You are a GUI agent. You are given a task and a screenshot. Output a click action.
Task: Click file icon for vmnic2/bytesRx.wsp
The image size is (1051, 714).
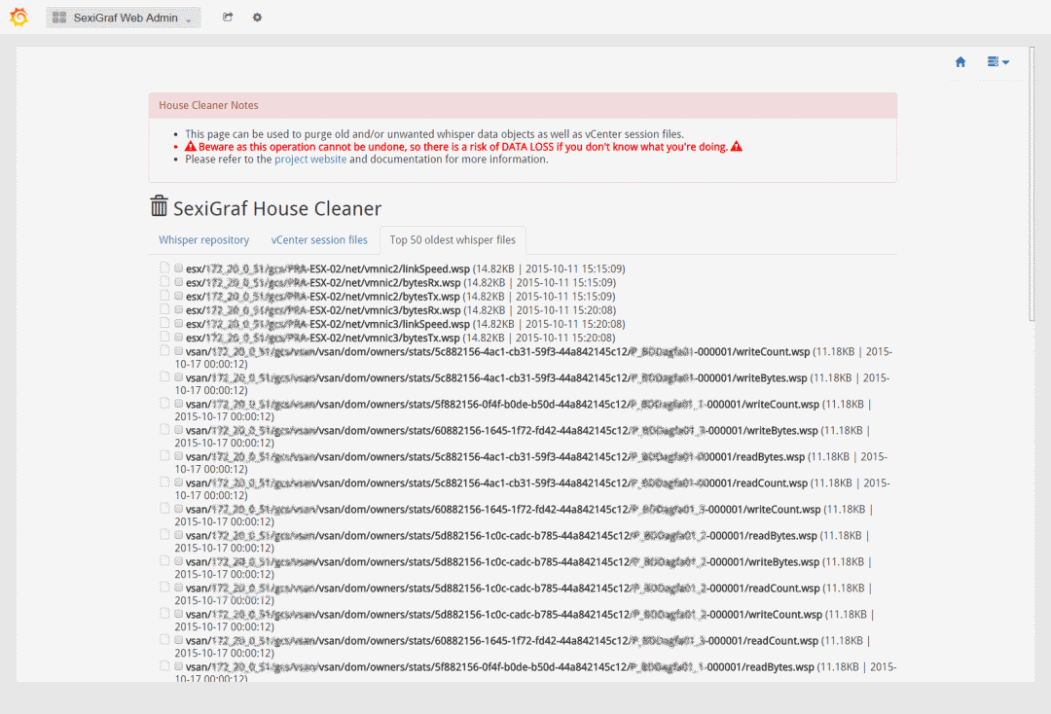tap(165, 282)
